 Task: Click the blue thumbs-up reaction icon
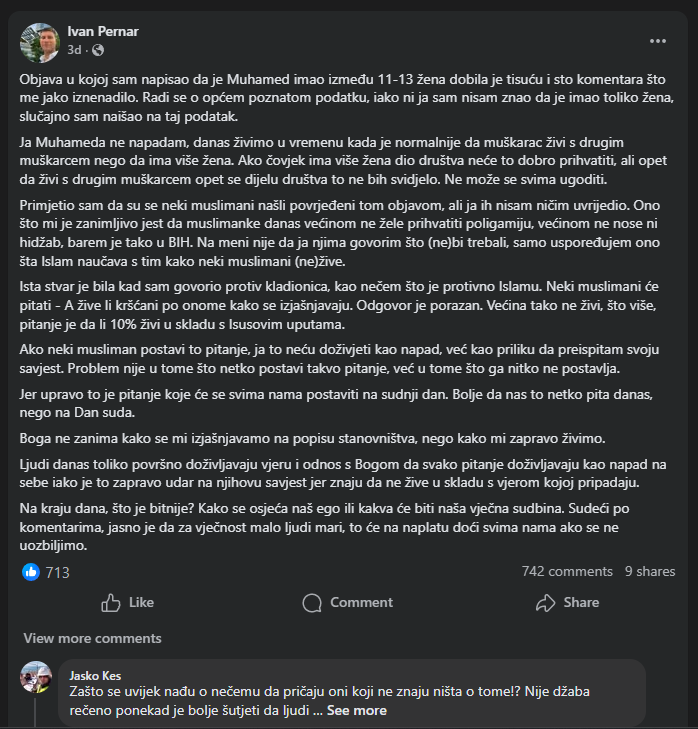coord(30,572)
